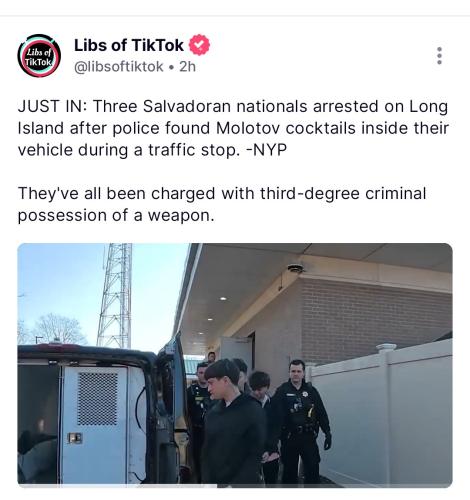Seek using the video progress bar
This screenshot has height=500, width=470.
click(x=235, y=486)
